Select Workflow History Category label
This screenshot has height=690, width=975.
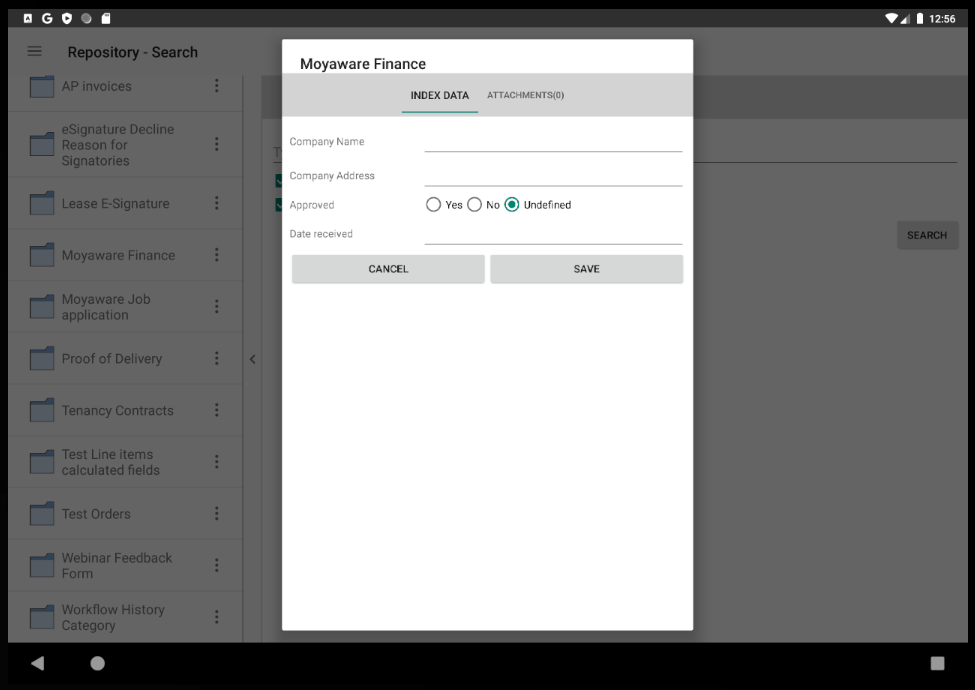click(113, 617)
